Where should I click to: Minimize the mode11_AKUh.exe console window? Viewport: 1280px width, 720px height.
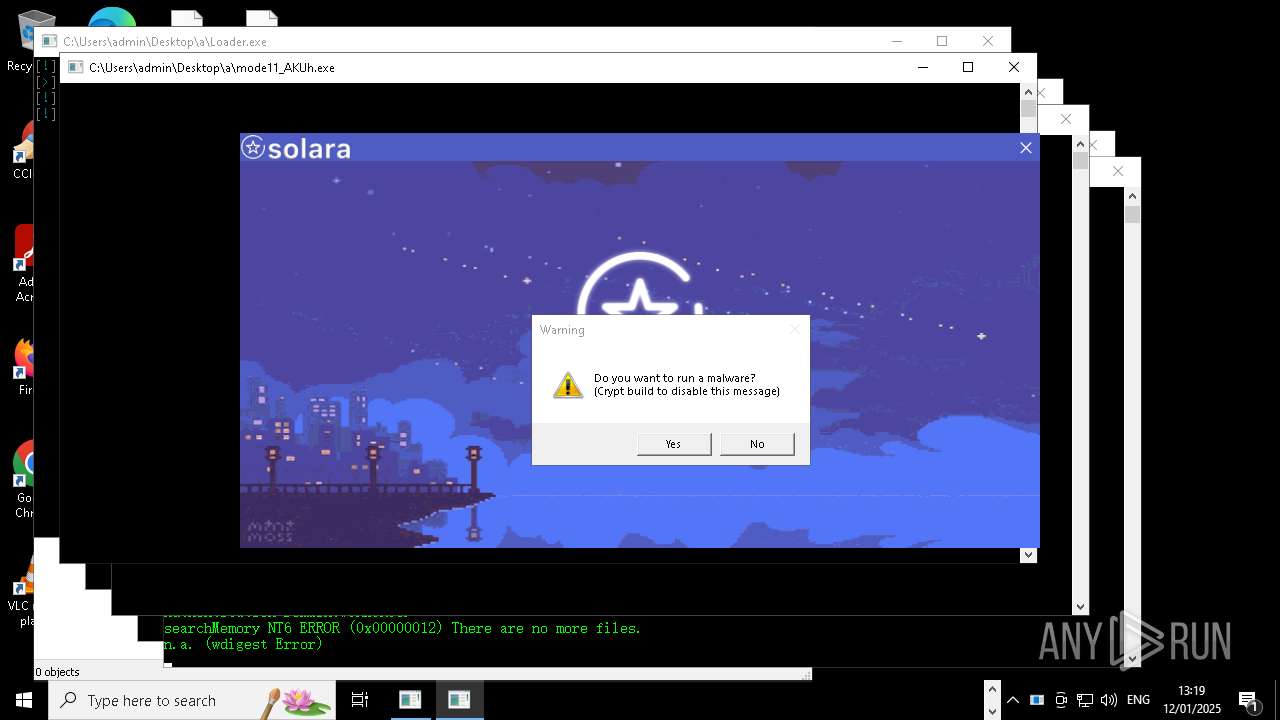pos(922,67)
